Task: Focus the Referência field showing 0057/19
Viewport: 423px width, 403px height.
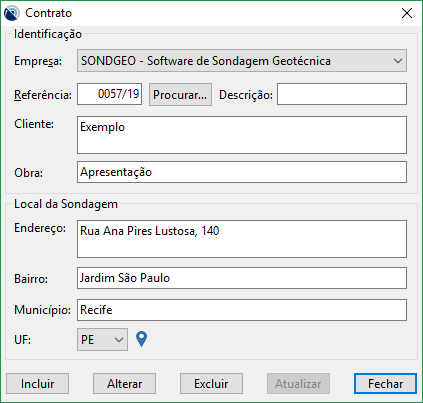Action: [110, 94]
